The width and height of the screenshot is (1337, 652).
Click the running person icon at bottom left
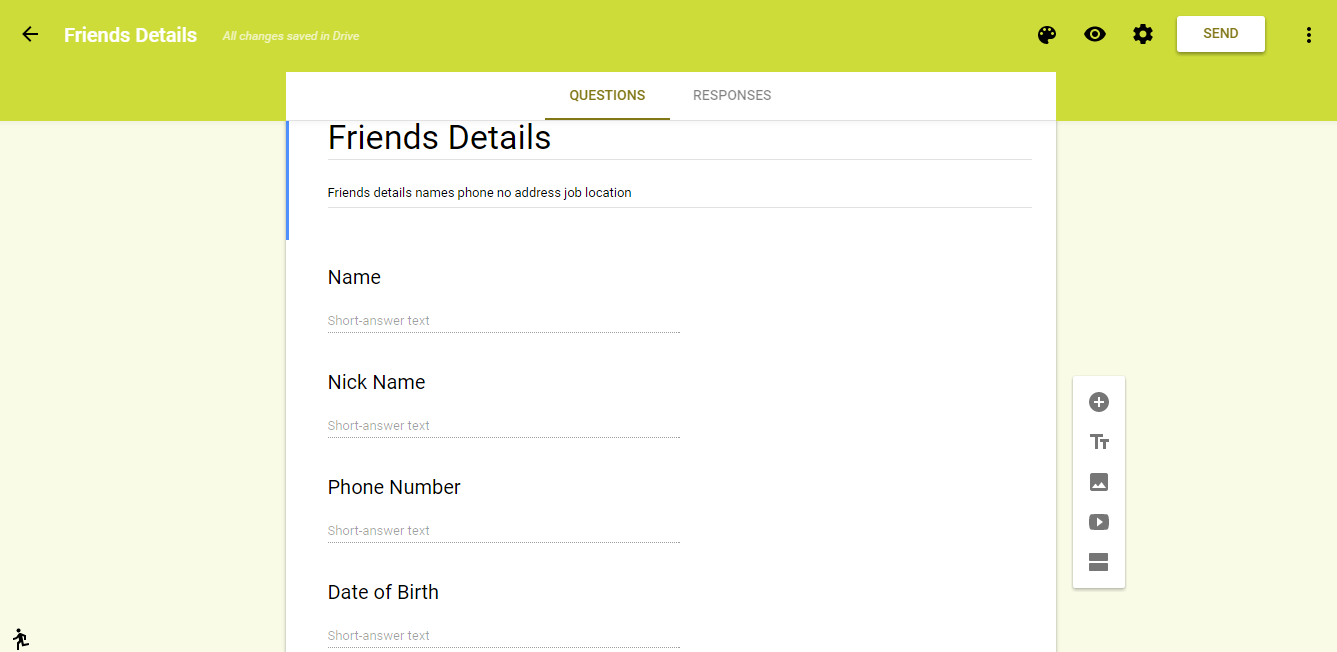pos(21,639)
